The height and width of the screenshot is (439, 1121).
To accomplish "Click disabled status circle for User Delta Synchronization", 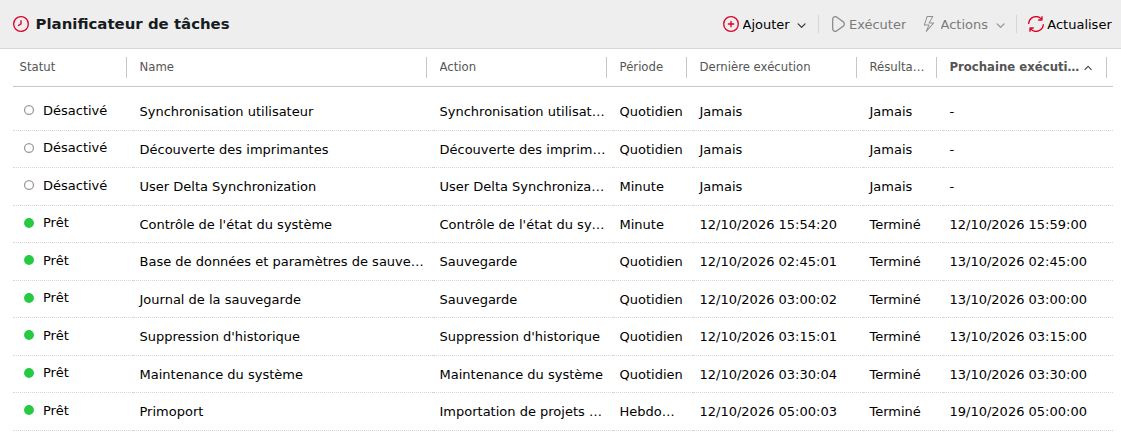I will [29, 185].
